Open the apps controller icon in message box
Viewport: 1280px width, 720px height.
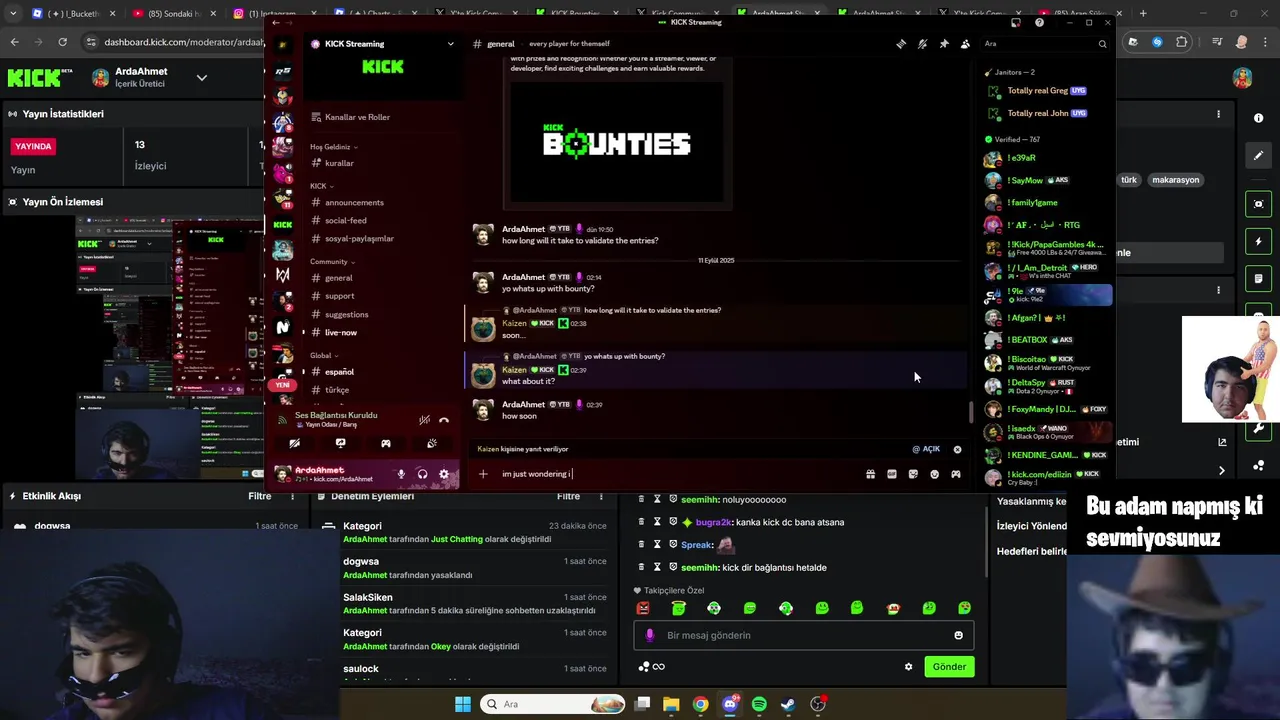pos(956,474)
